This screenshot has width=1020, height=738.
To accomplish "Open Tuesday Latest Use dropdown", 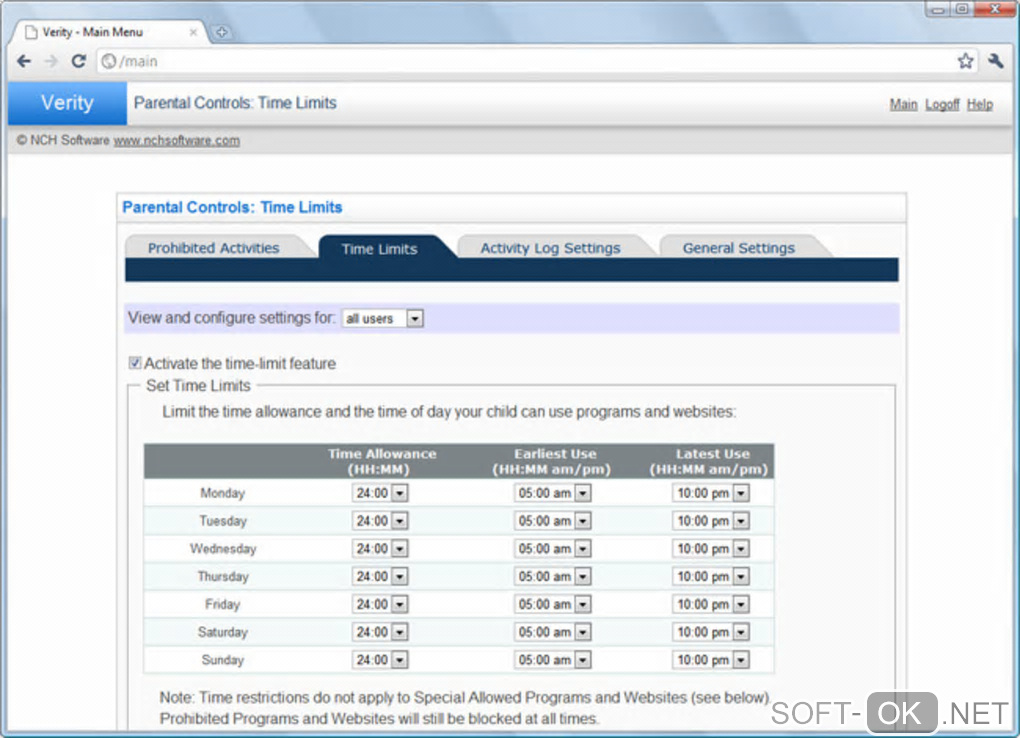I will 710,521.
